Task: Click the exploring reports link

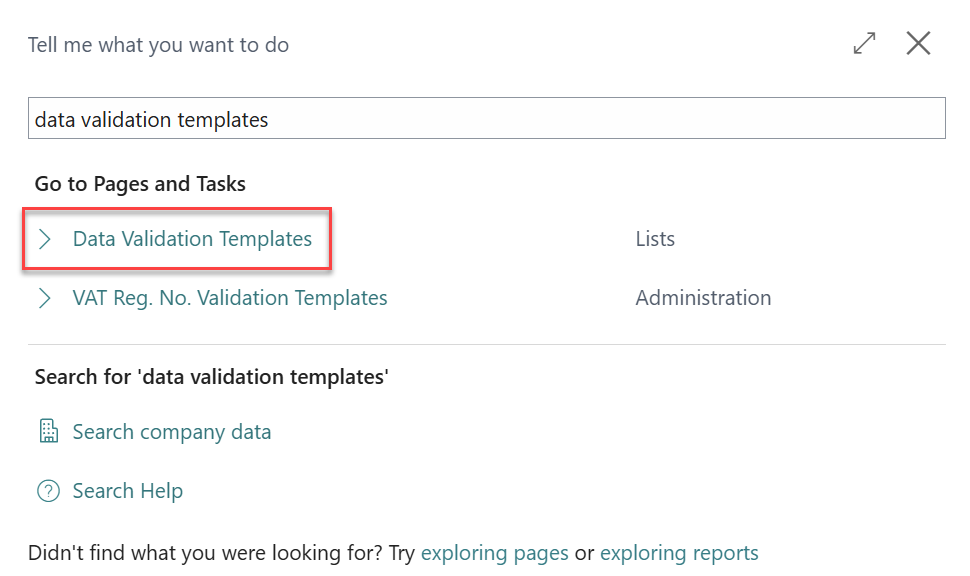Action: (x=679, y=552)
